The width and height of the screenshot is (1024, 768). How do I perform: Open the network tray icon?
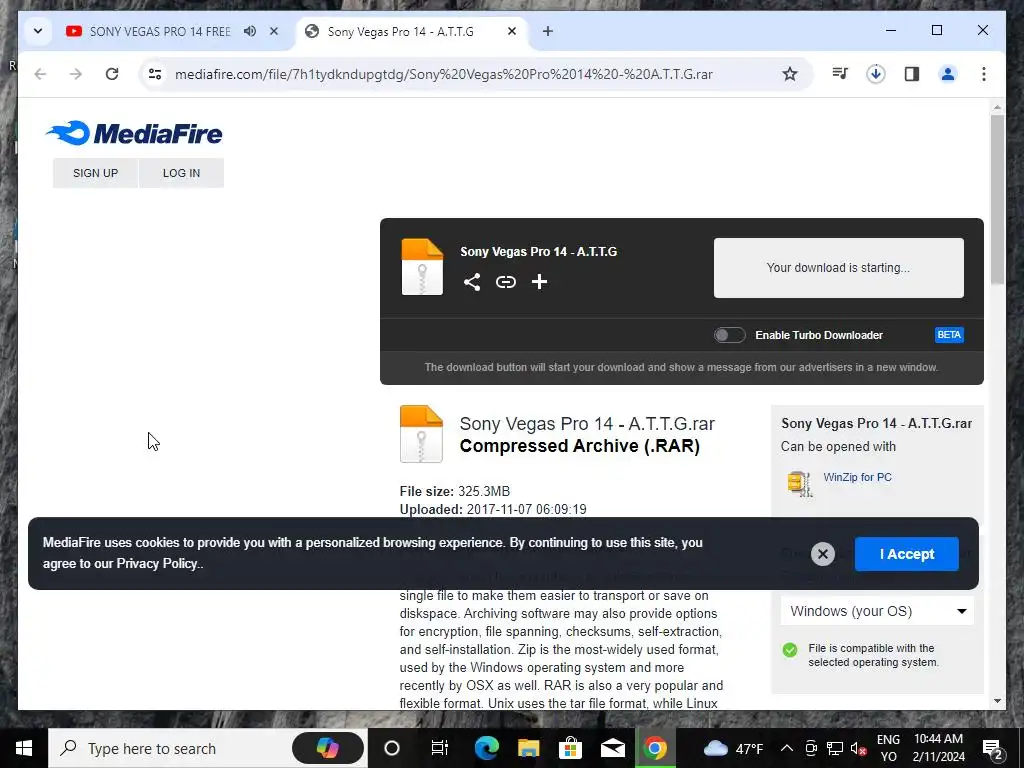pyautogui.click(x=835, y=748)
